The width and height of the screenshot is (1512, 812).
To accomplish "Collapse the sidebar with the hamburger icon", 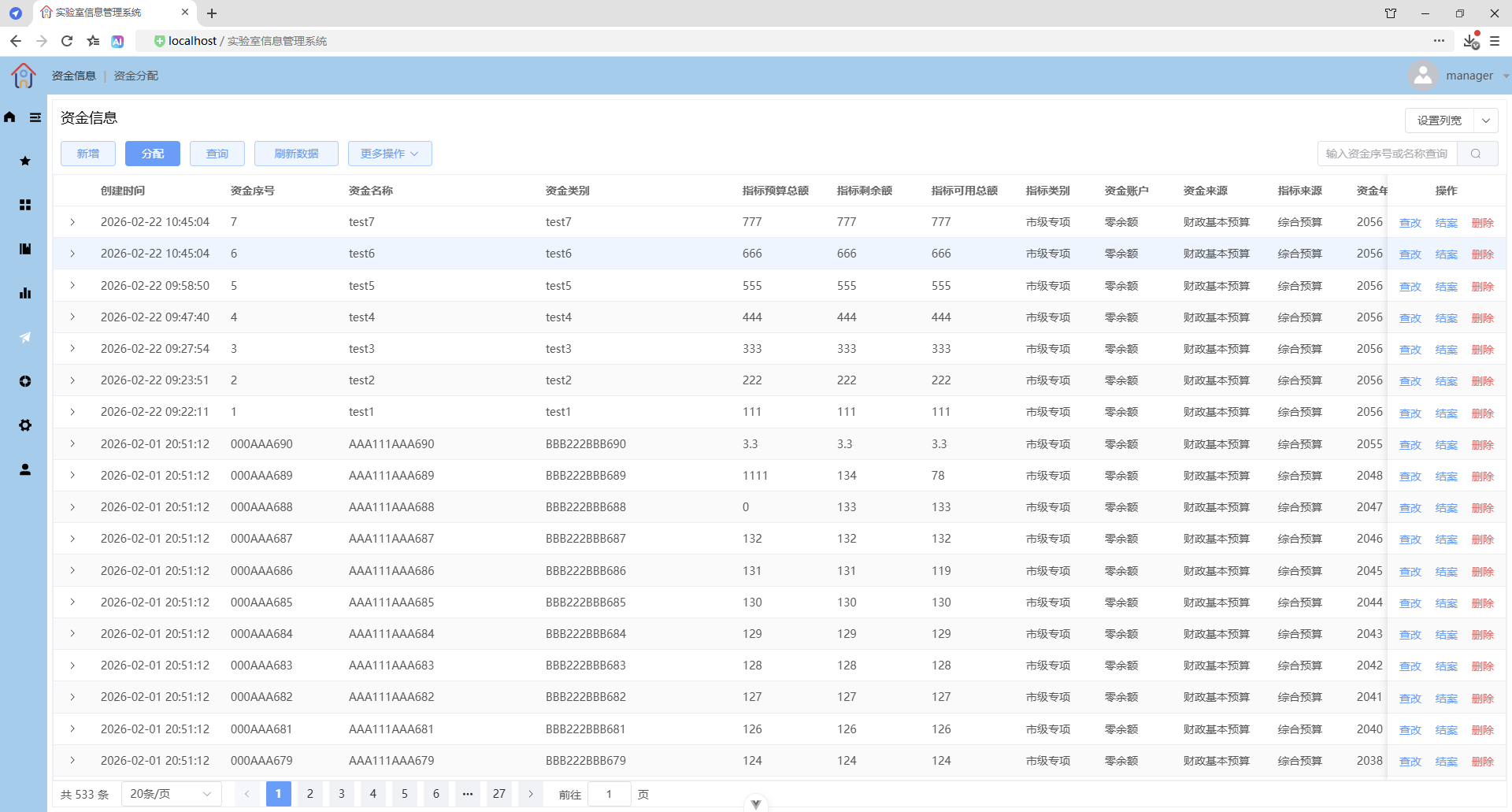I will pyautogui.click(x=35, y=117).
